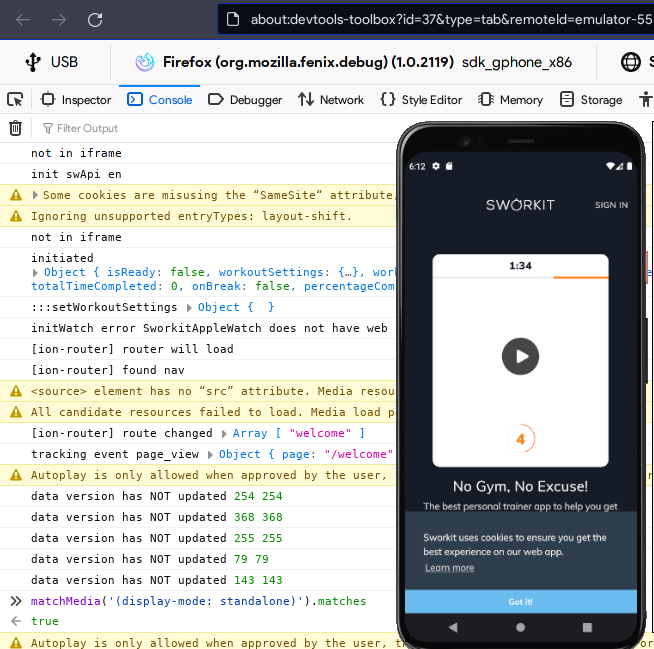This screenshot has width=654, height=649.
Task: Click '[ion-router] found nav' line
Action: coord(108,370)
